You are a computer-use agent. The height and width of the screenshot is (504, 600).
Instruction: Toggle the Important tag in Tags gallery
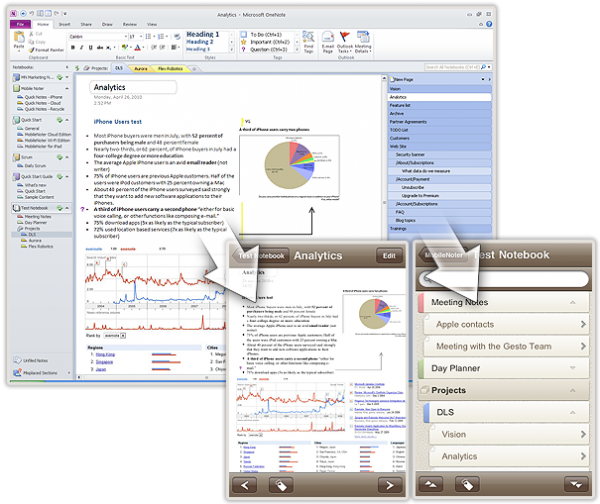point(264,43)
